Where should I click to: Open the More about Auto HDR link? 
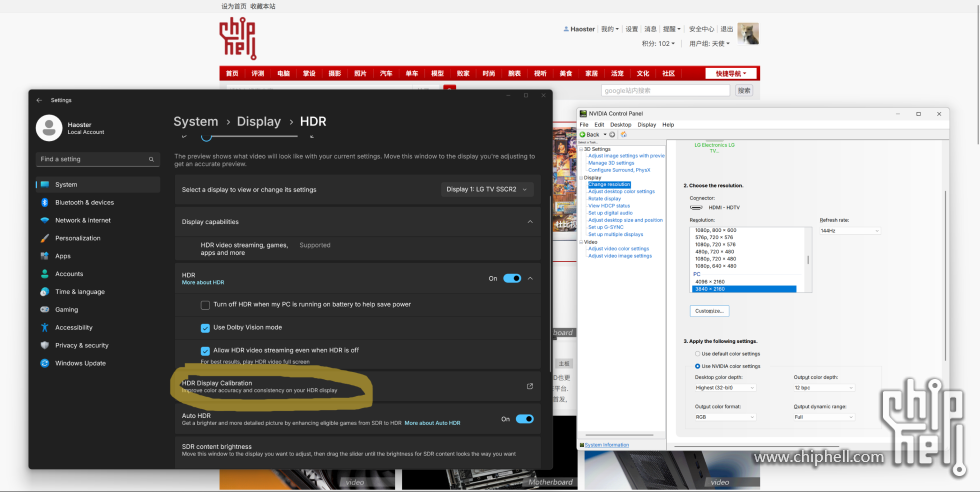[432, 423]
